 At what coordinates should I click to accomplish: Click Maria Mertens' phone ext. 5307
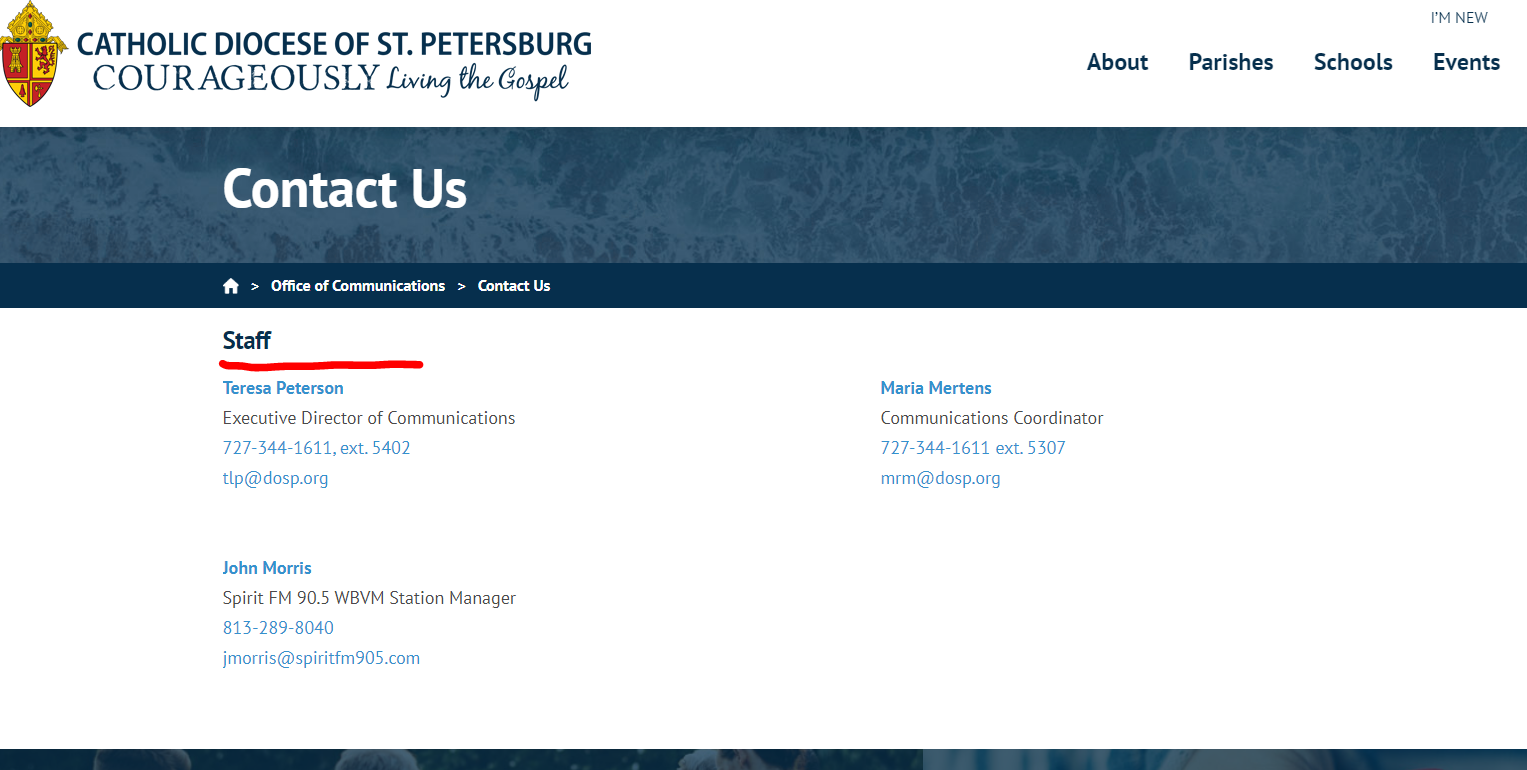(x=973, y=448)
